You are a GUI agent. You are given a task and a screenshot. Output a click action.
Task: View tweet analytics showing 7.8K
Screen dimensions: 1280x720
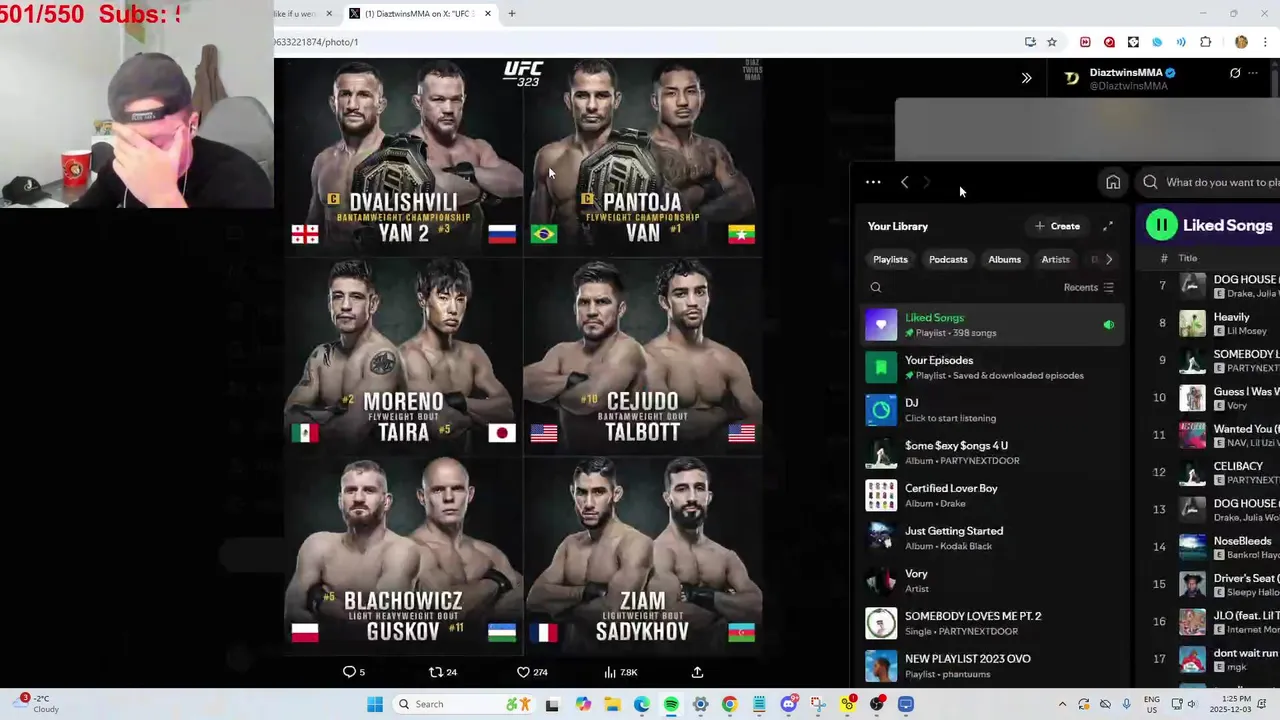point(620,672)
